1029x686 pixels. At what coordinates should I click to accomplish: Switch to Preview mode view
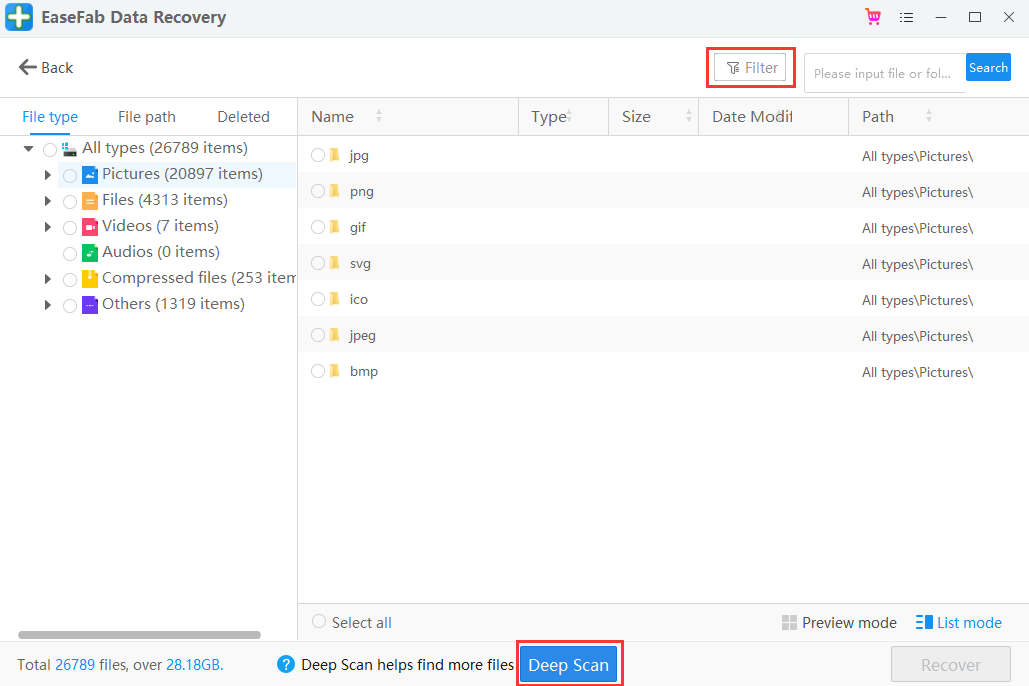pos(839,623)
